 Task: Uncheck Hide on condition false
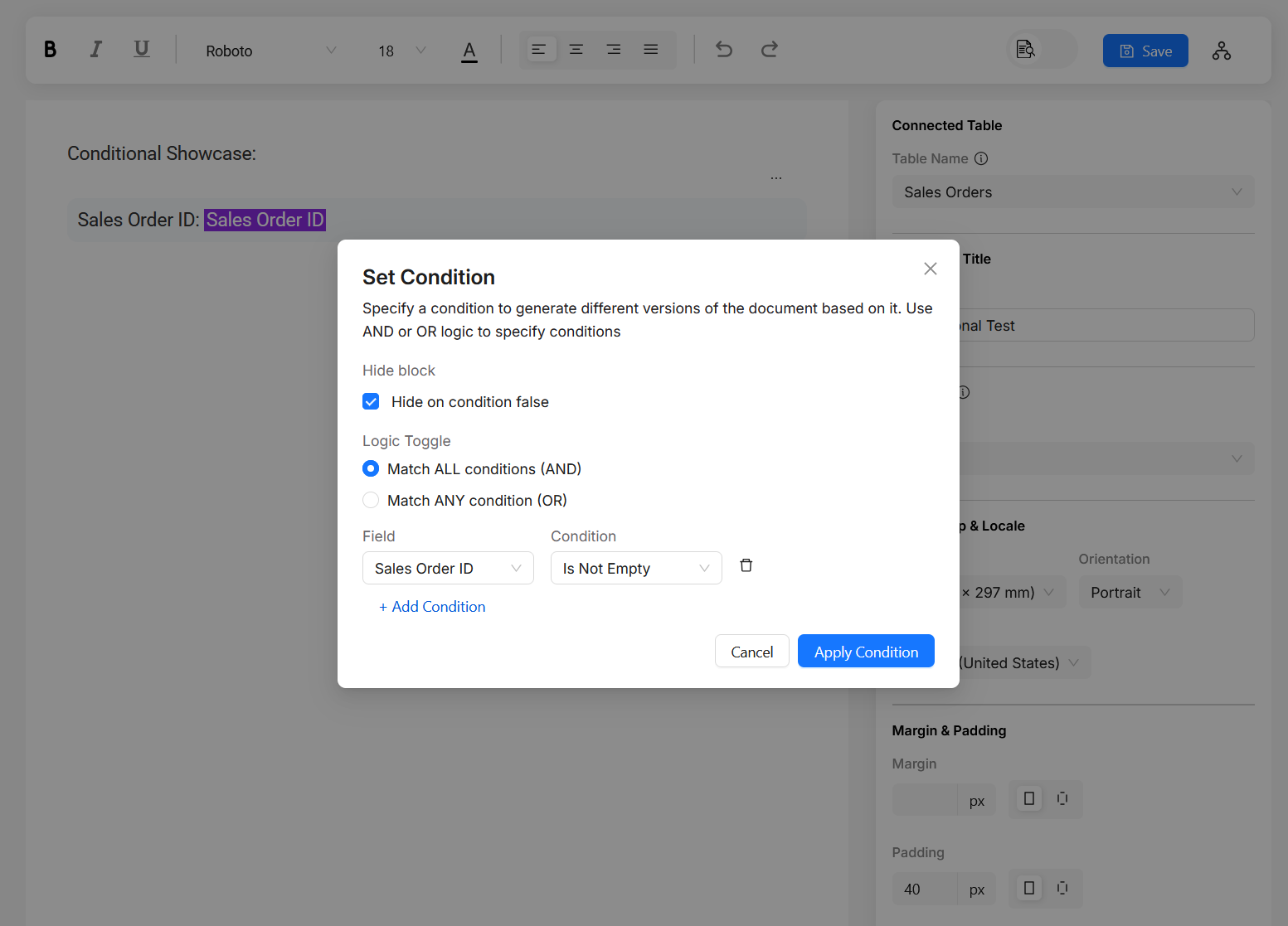pos(371,402)
